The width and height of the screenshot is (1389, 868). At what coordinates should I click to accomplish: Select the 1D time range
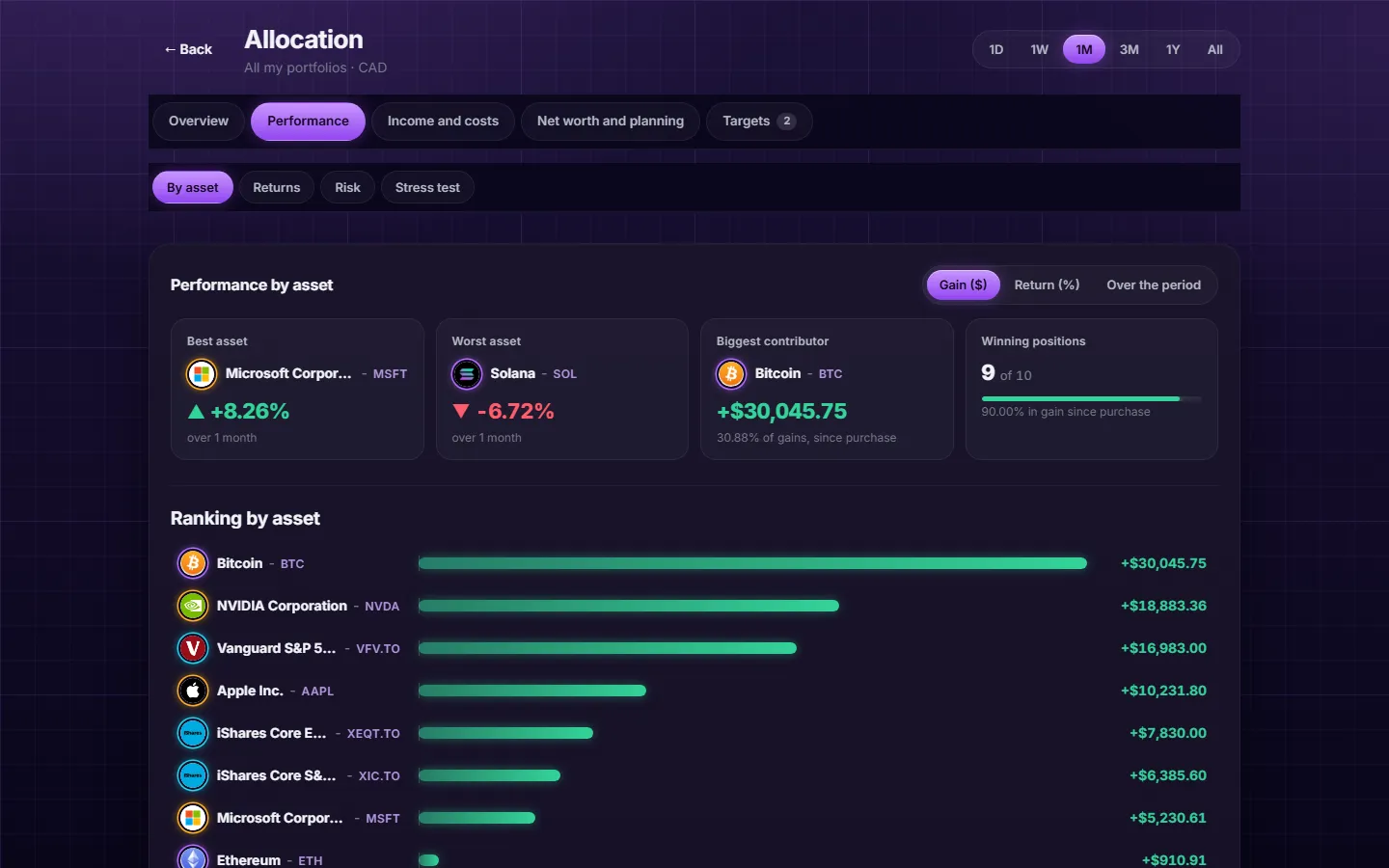(x=996, y=49)
